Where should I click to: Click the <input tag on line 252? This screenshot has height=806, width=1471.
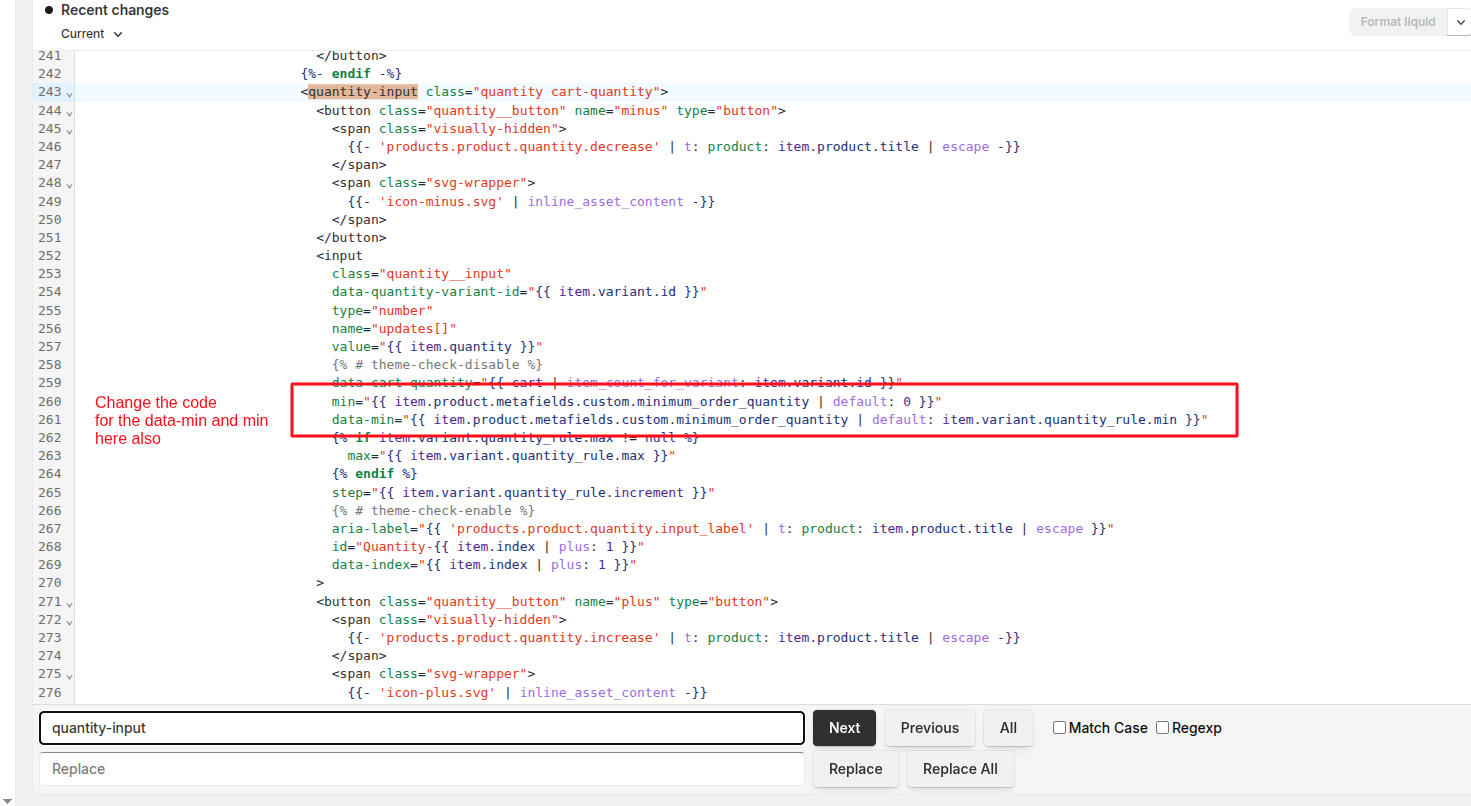(x=340, y=255)
